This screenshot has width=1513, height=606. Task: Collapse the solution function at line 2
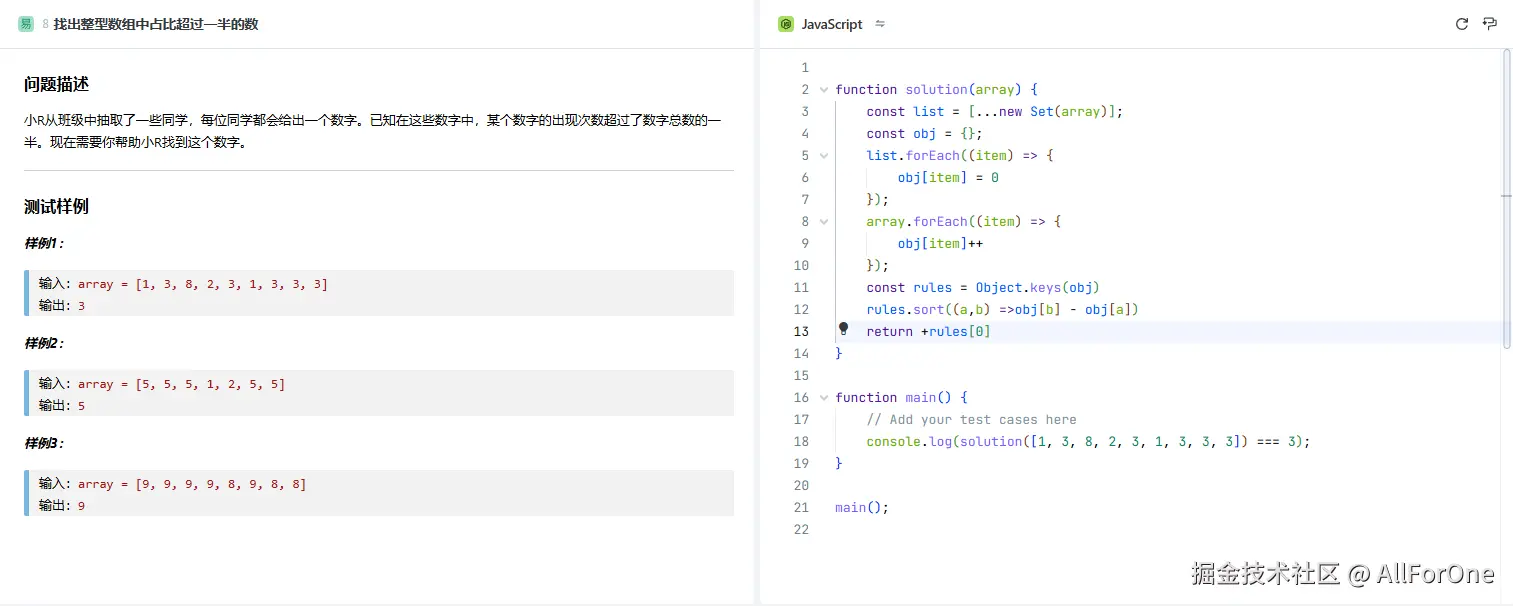(823, 89)
